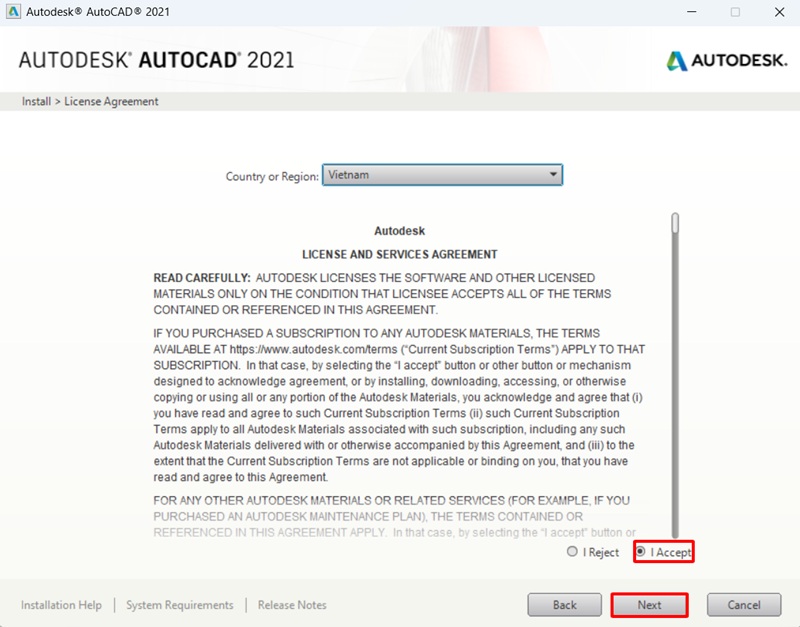800x627 pixels.
Task: Click License Agreement in the breadcrumb trail
Action: pyautogui.click(x=112, y=101)
